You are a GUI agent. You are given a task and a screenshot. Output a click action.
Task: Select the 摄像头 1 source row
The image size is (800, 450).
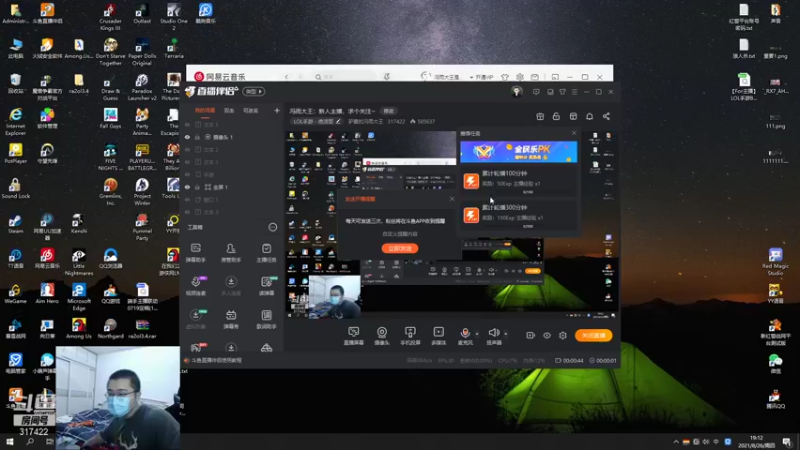[x=232, y=137]
